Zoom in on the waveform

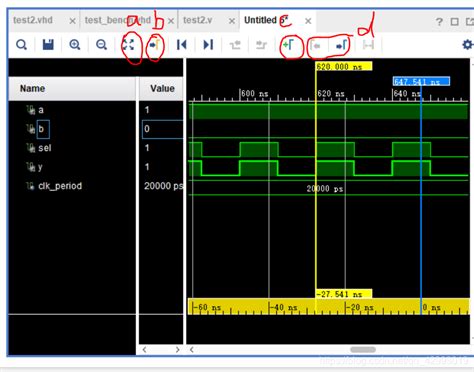point(75,45)
